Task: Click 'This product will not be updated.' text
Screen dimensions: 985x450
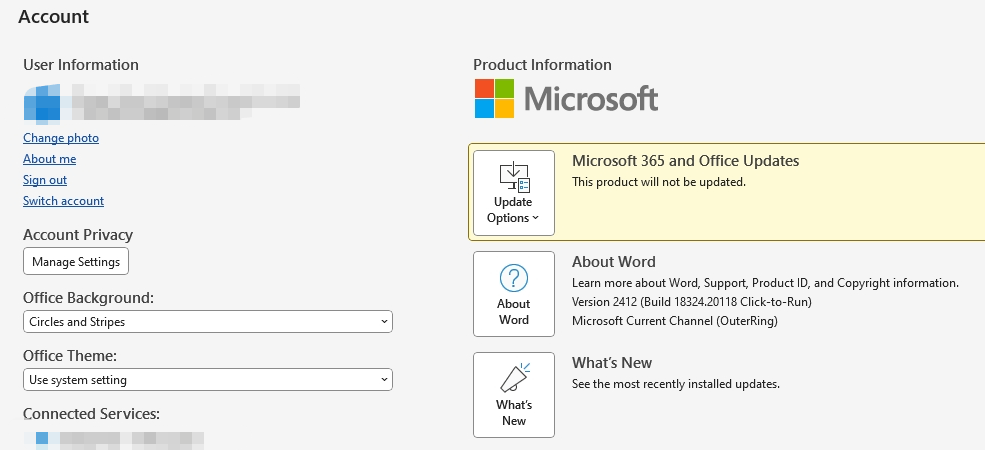Action: 659,182
